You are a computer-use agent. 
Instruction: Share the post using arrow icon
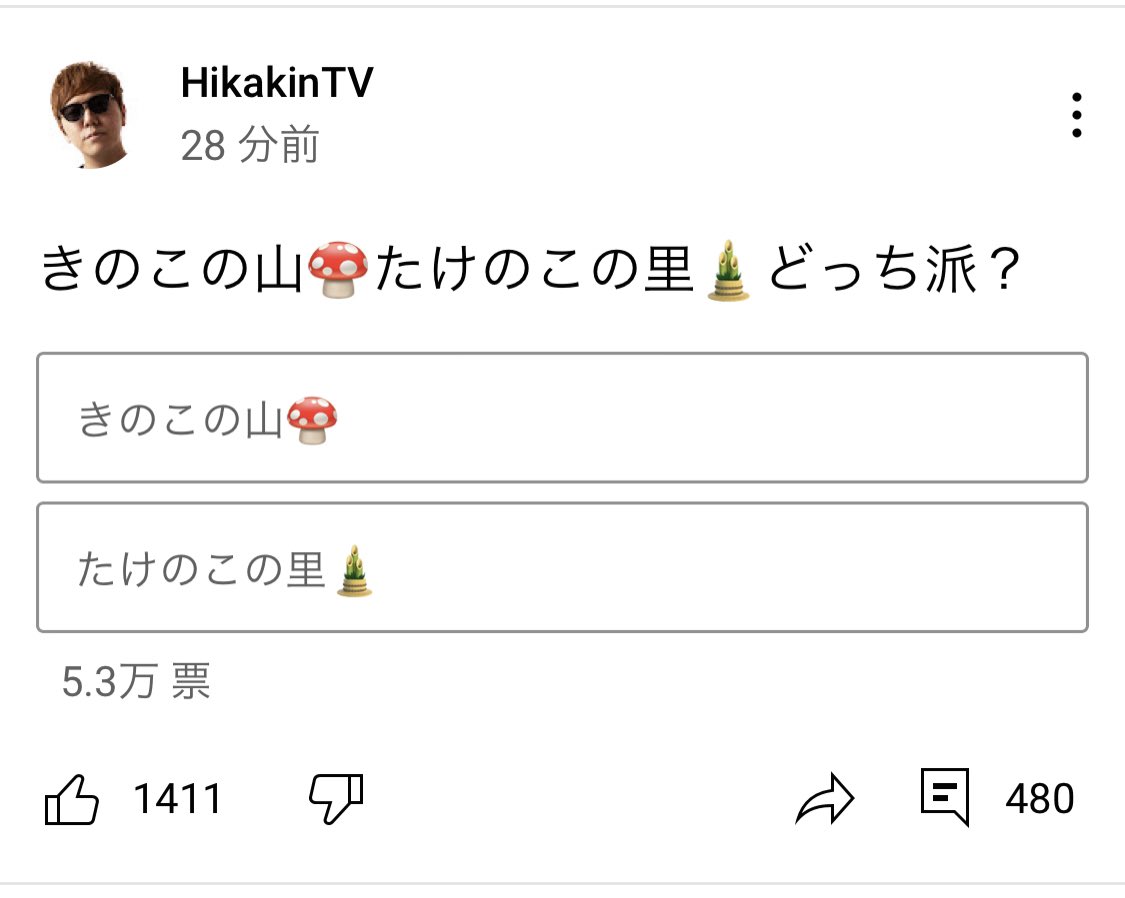[825, 798]
